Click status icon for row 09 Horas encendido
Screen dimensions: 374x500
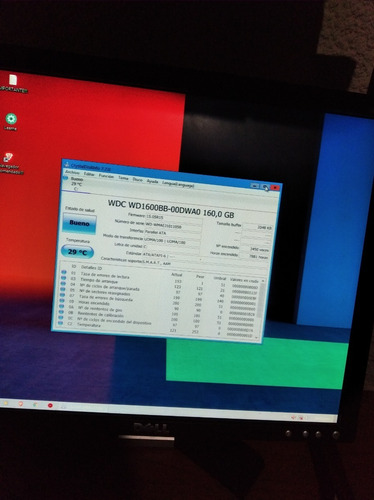click(62, 301)
